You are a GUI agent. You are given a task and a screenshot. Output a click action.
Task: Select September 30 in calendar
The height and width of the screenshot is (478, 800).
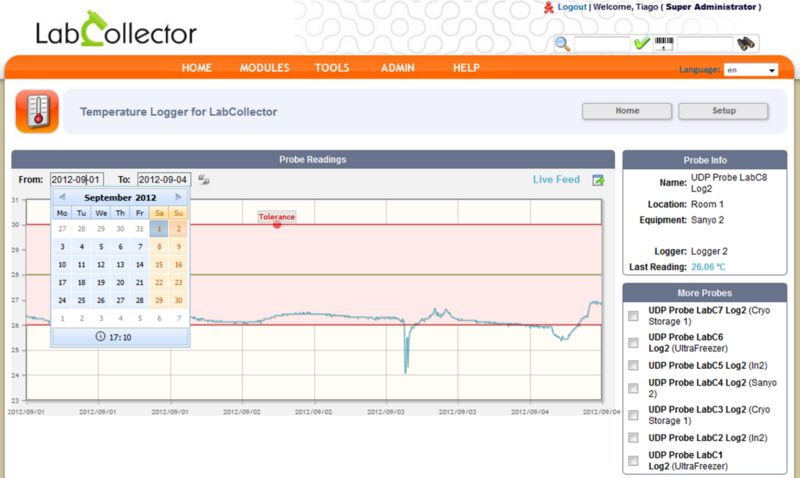tap(178, 300)
